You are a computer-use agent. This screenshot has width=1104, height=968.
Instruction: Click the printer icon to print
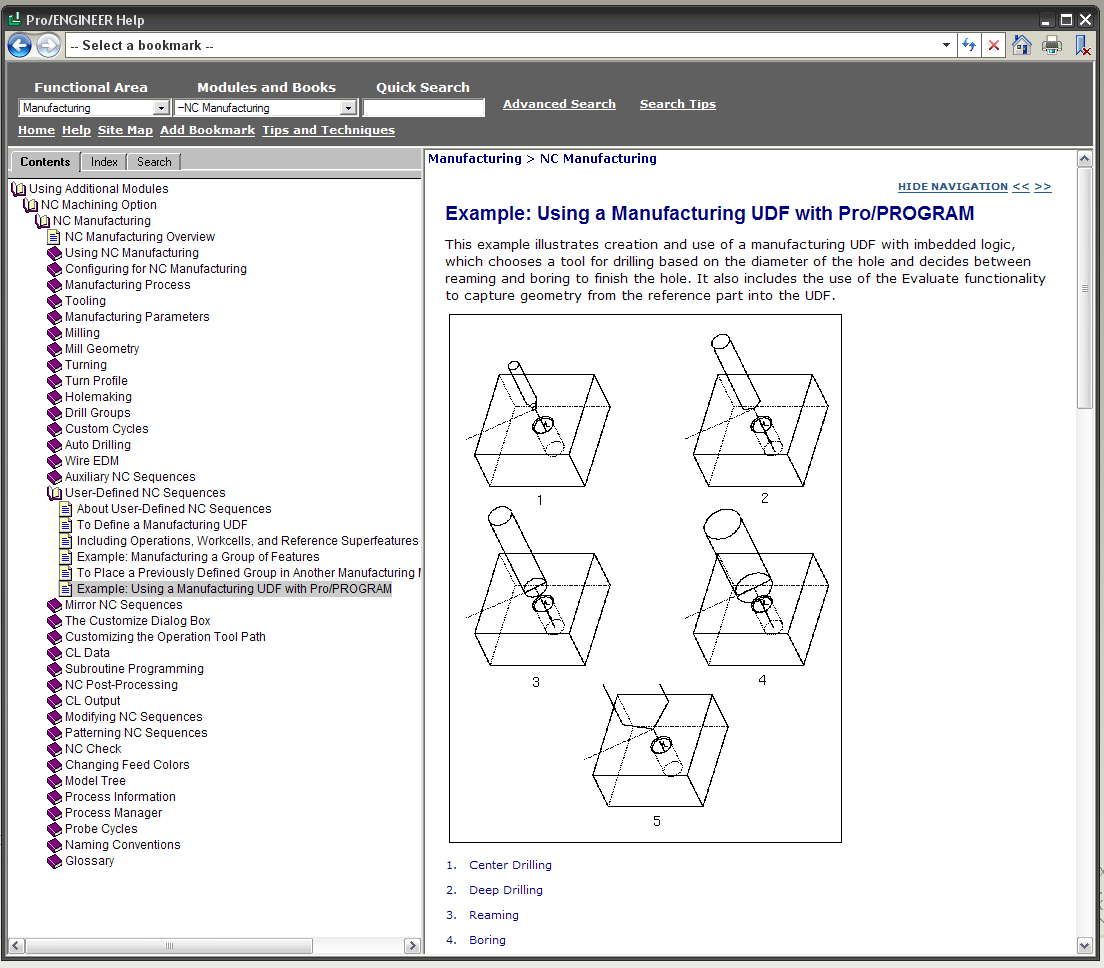coord(1052,45)
